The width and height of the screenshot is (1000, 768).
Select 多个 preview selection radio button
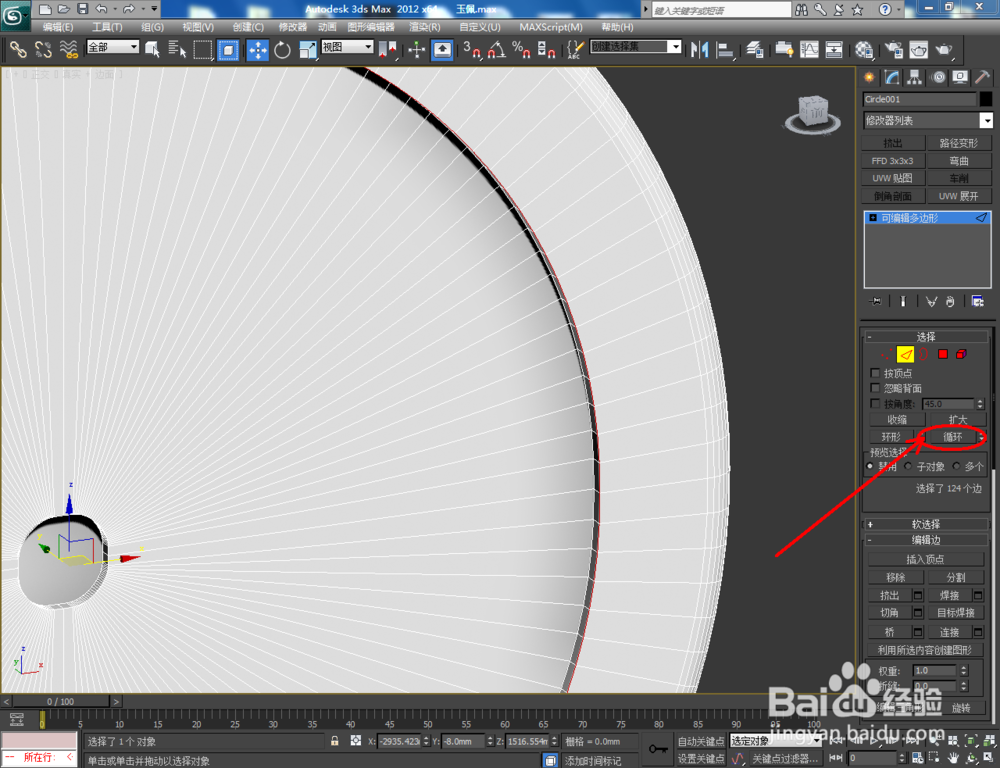point(956,466)
